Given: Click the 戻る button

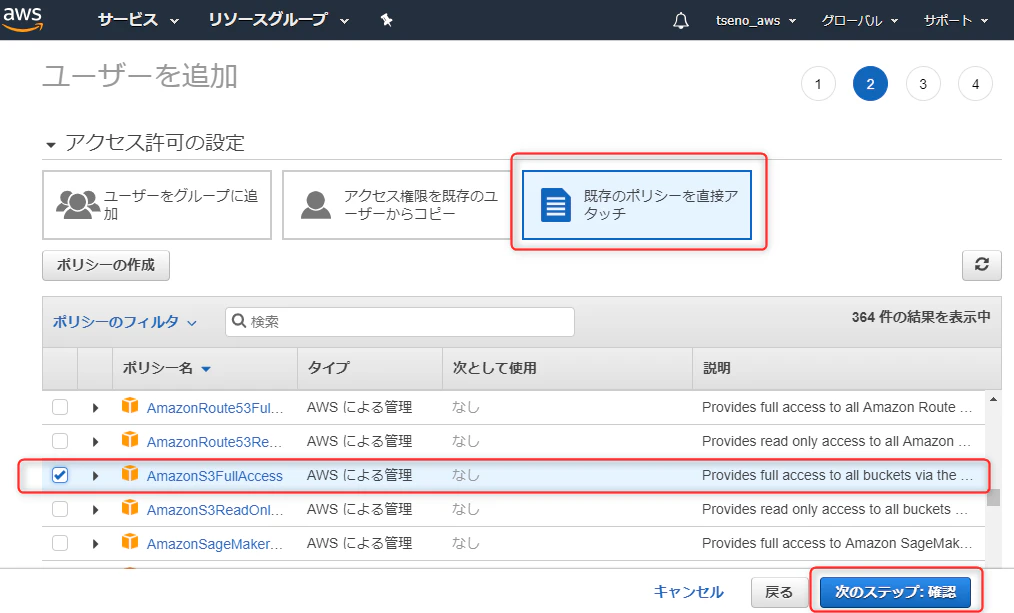Looking at the screenshot, I should click(x=778, y=592).
